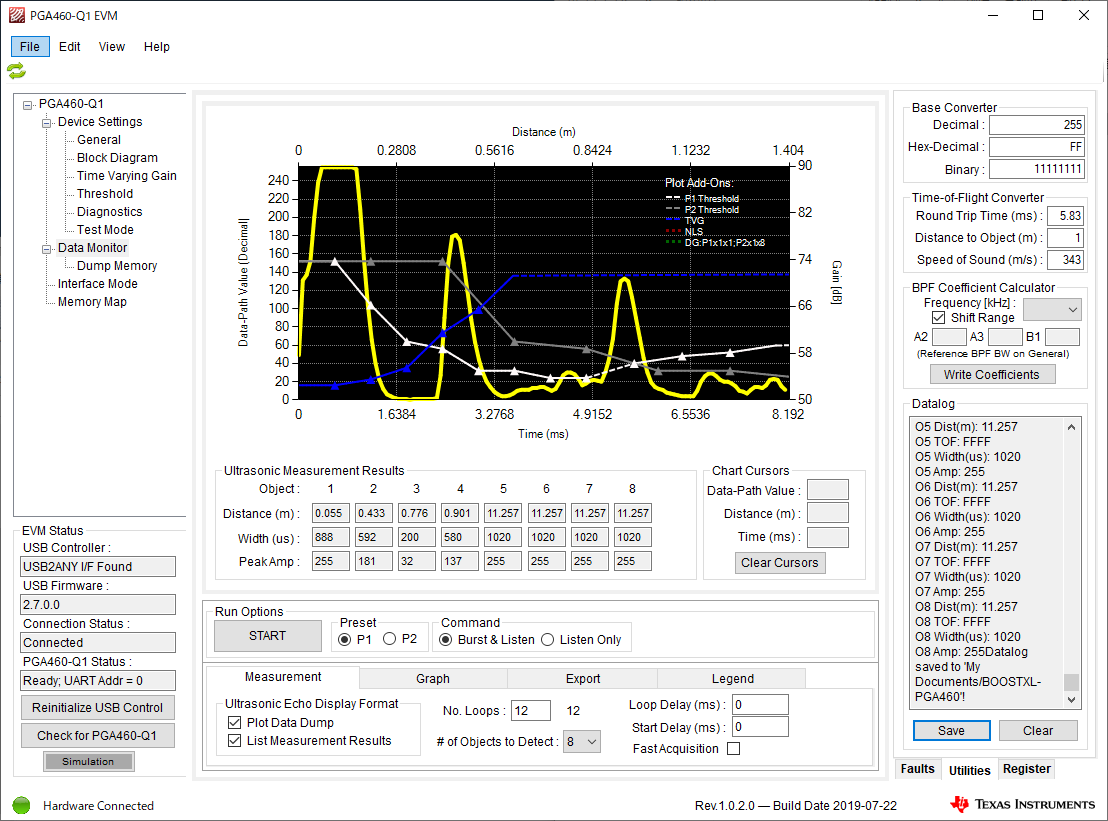Click the Start Delay (ms) field
The width and height of the screenshot is (1108, 821).
(760, 727)
